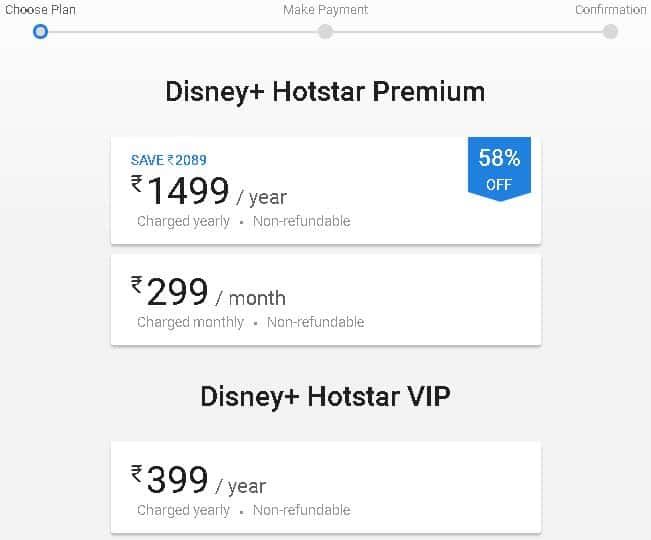Click the Charged monthly note

(x=190, y=322)
